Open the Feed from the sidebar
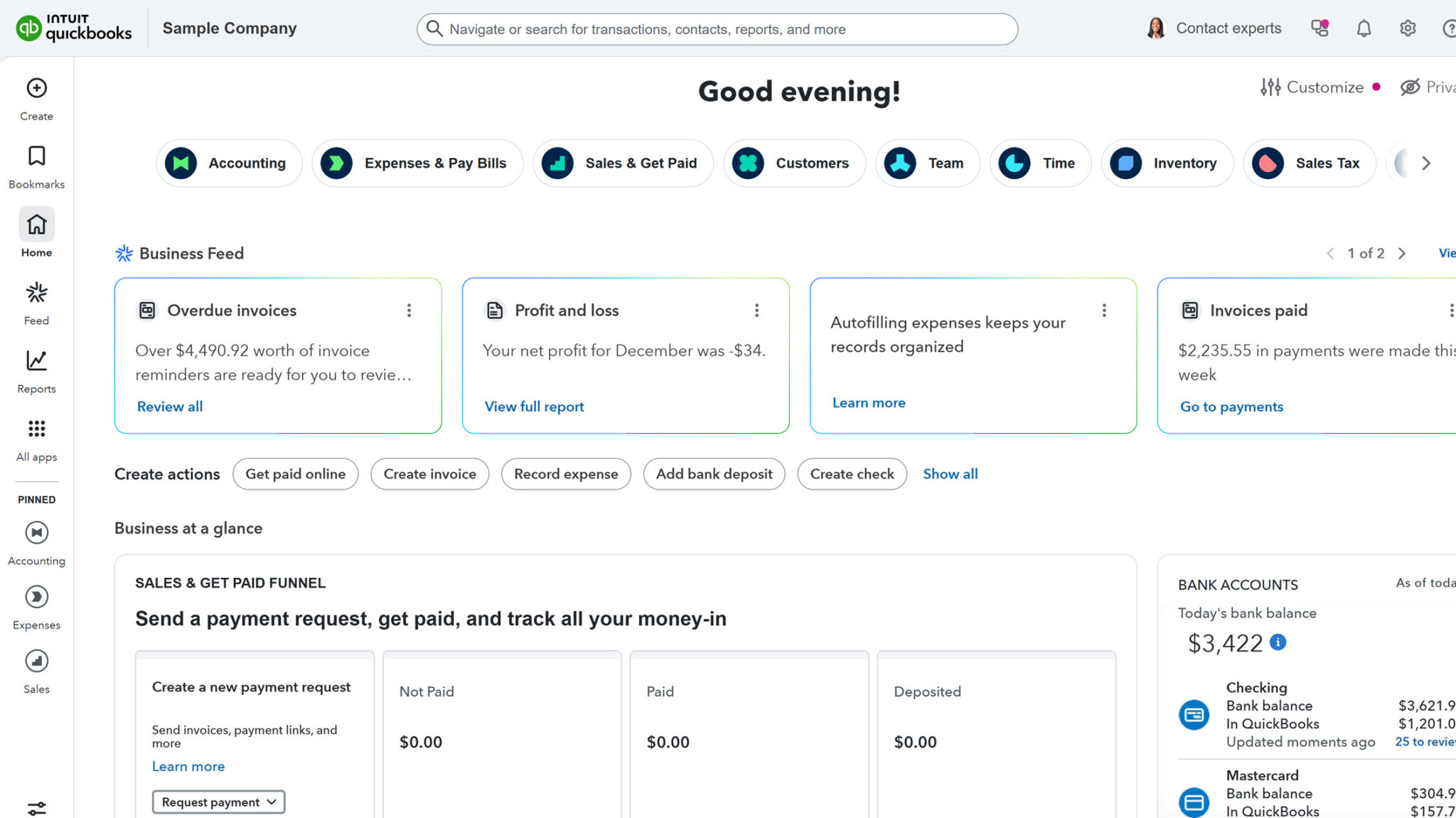The width and height of the screenshot is (1456, 818). [36, 301]
